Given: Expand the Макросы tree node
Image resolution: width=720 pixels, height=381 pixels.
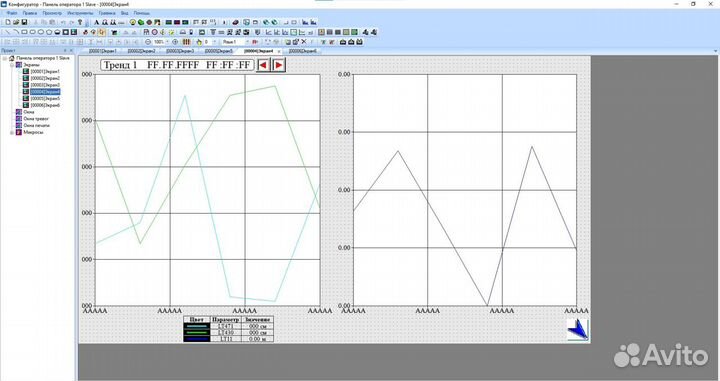Looking at the screenshot, I should (x=12, y=132).
